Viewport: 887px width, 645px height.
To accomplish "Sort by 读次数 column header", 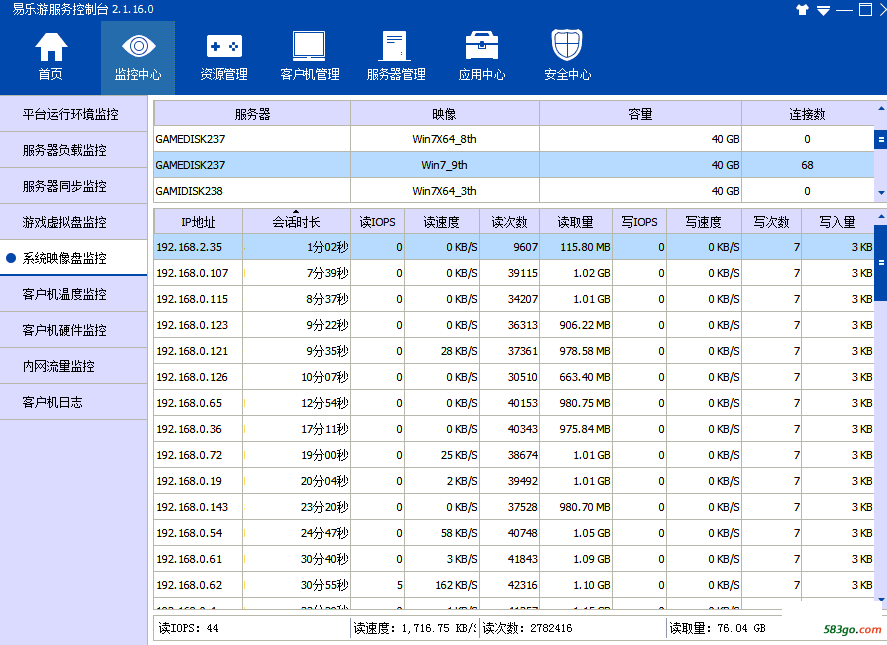I will point(510,222).
